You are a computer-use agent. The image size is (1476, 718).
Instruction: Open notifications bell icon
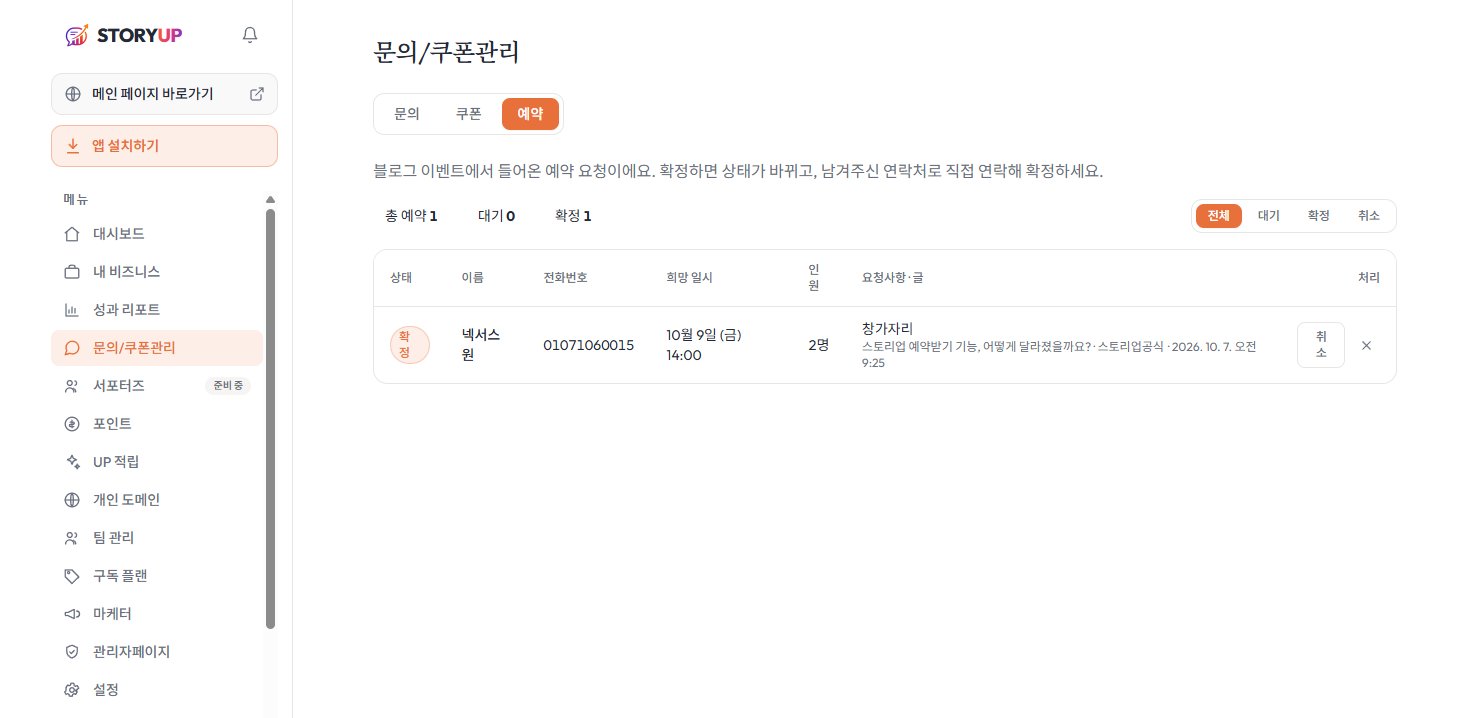250,35
